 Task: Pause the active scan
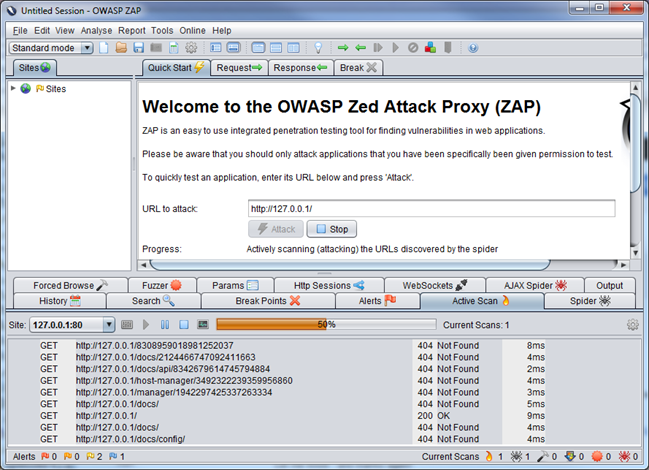[x=165, y=325]
